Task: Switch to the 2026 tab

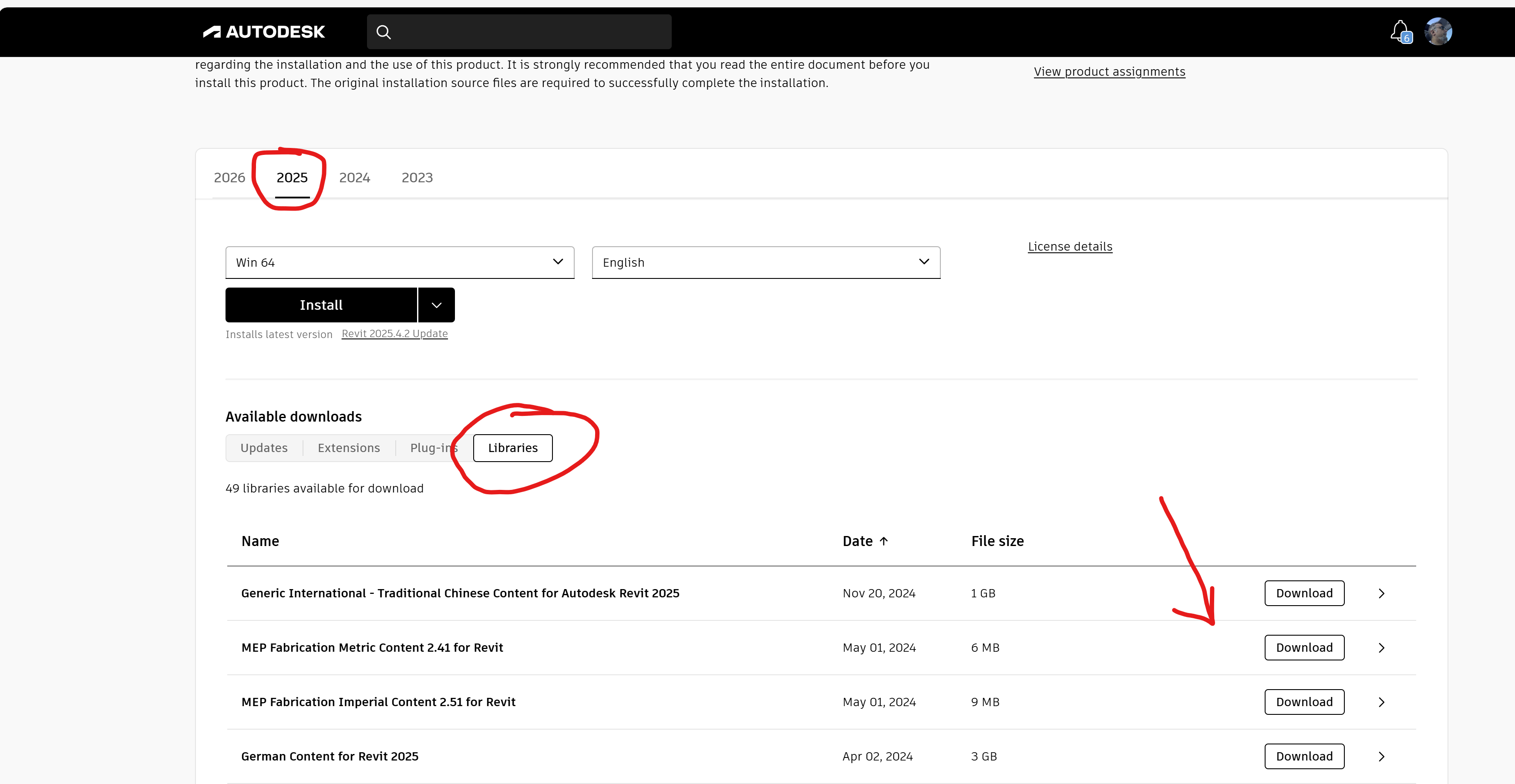Action: [229, 177]
